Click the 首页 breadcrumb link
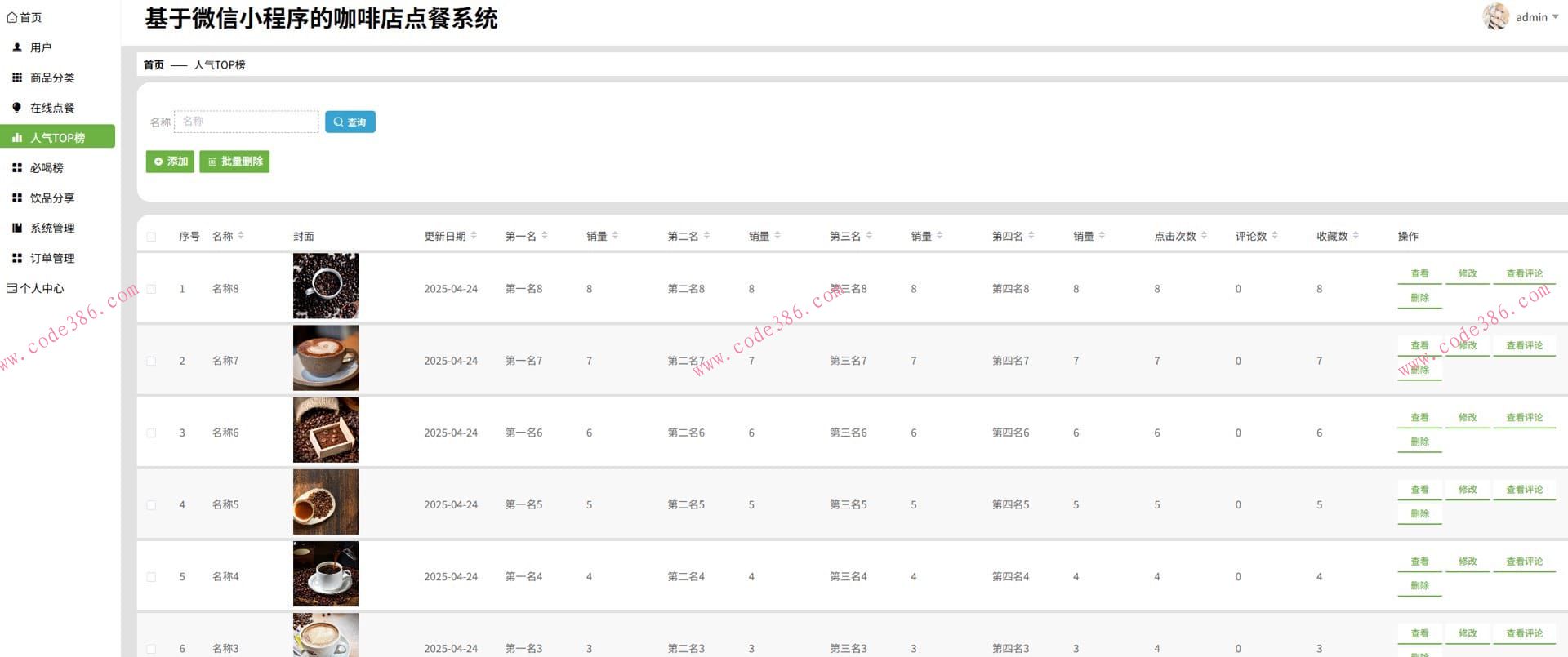The width and height of the screenshot is (1568, 657). pyautogui.click(x=154, y=64)
